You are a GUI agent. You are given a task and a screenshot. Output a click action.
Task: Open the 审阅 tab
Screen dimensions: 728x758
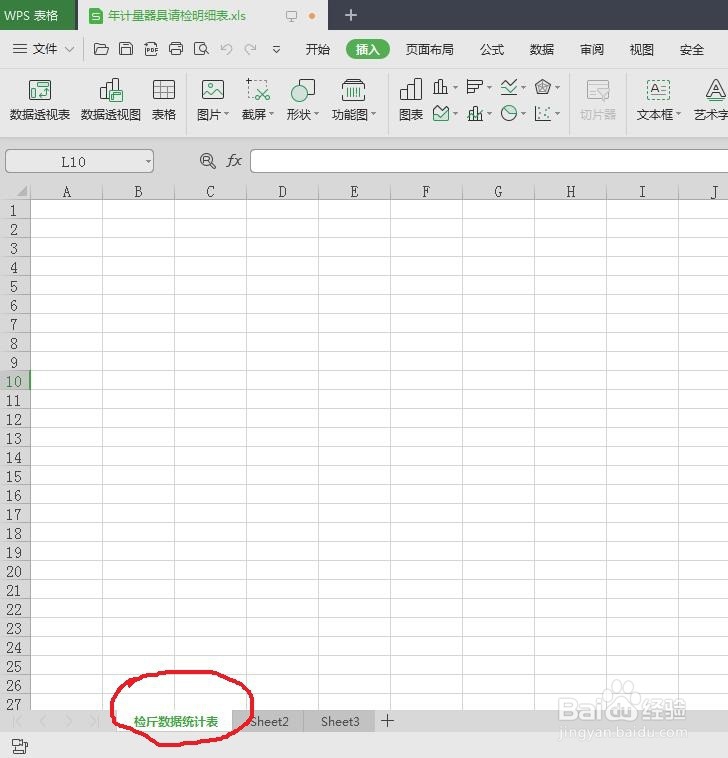point(592,49)
